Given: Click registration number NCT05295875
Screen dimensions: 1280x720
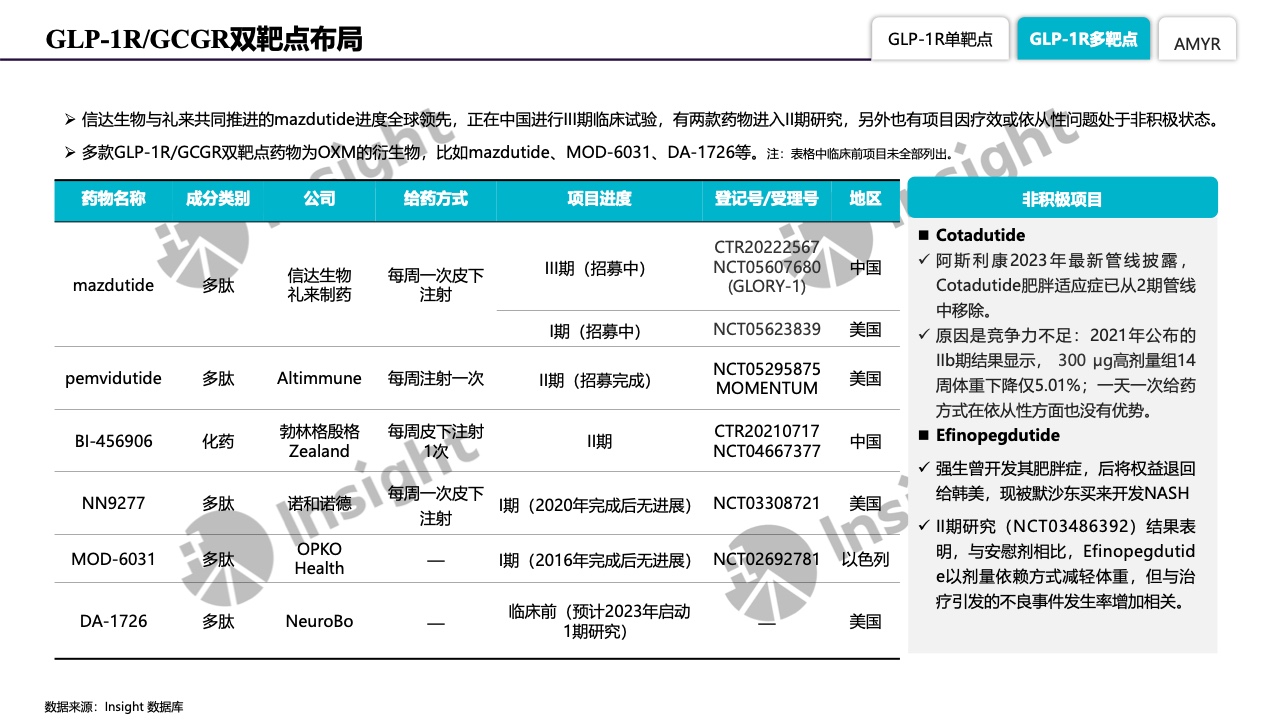Looking at the screenshot, I should point(767,369).
